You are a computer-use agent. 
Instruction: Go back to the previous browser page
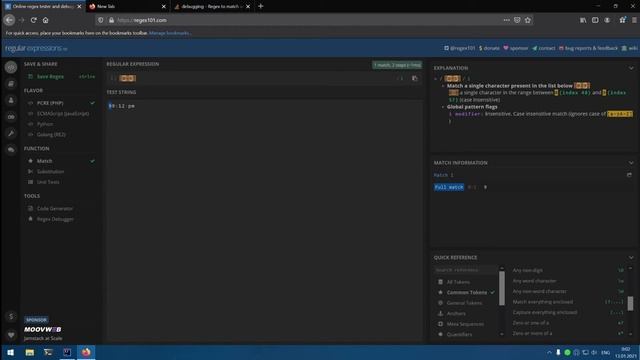(x=9, y=20)
